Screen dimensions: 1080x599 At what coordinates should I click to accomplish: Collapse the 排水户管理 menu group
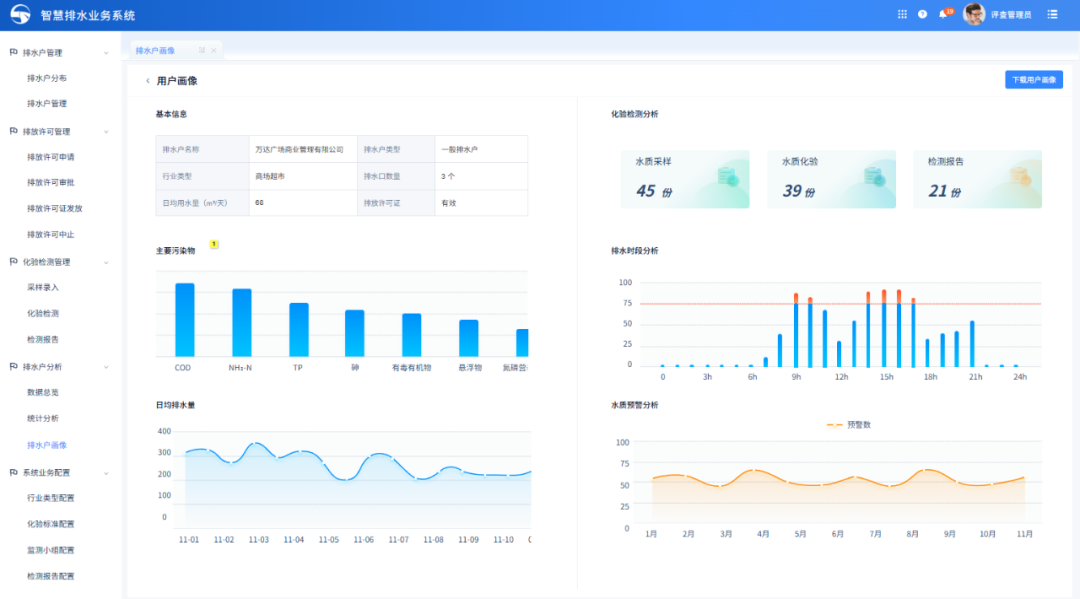coord(106,53)
